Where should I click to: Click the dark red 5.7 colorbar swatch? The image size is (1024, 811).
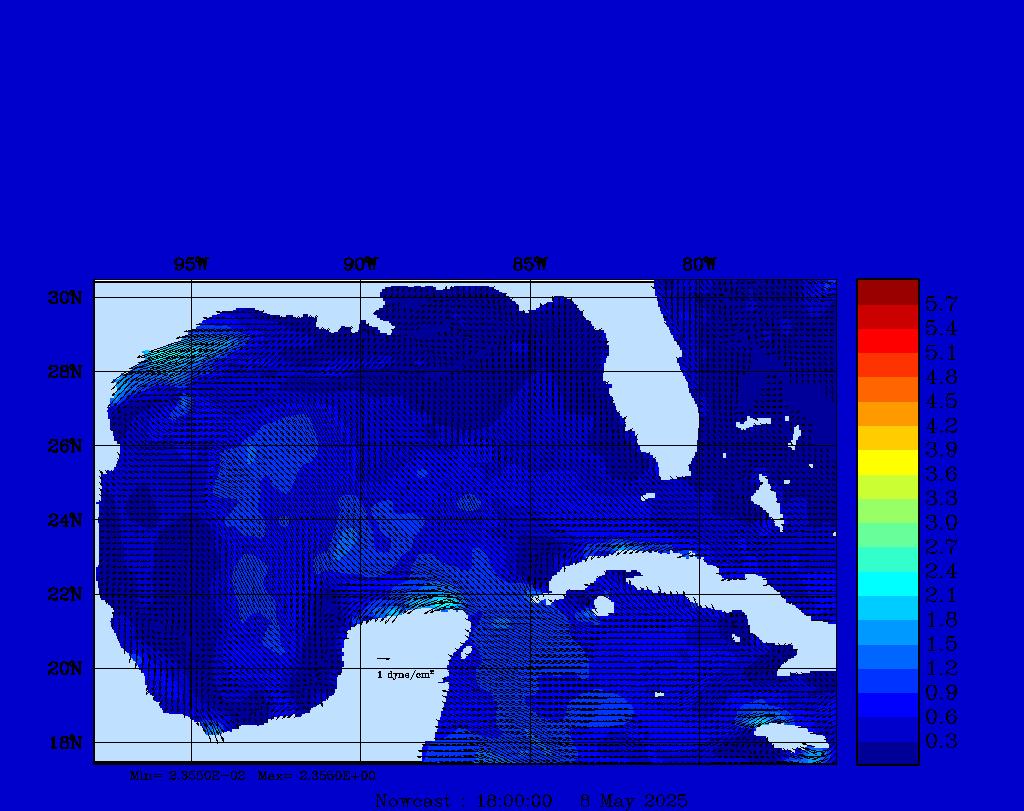(887, 292)
